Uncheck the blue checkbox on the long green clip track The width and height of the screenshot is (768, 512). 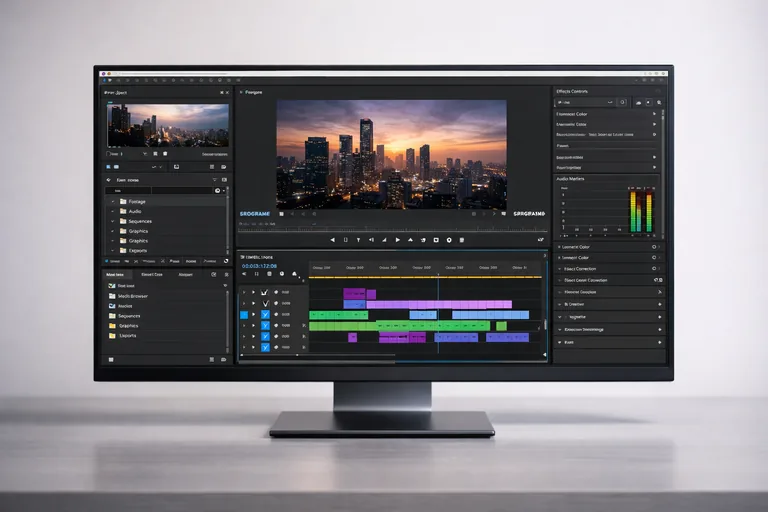(265, 326)
